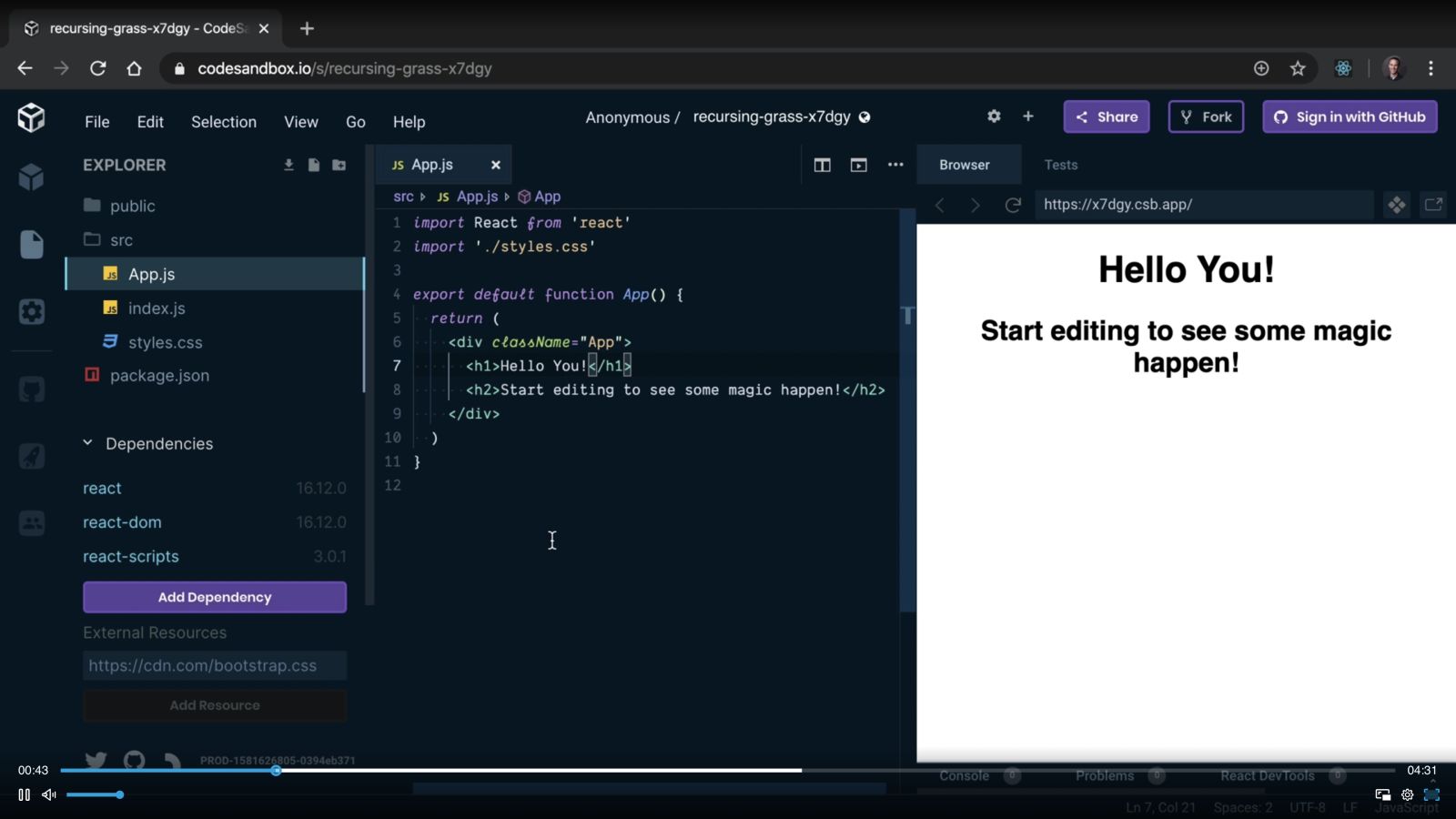Viewport: 1456px width, 819px height.
Task: Switch to the Tests tab
Action: click(x=1061, y=165)
